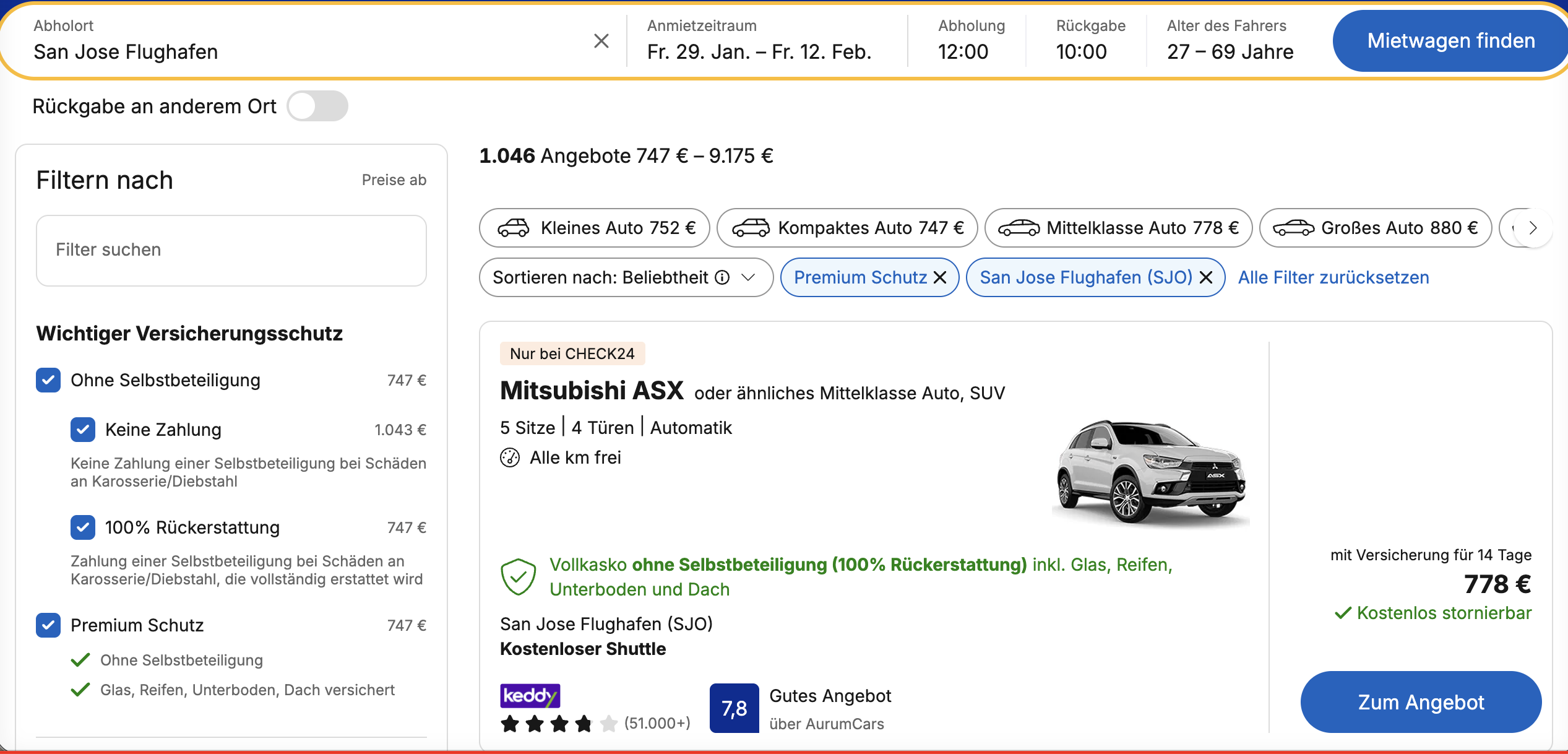
Task: Click the Mitsubishi ASX title
Action: 592,391
